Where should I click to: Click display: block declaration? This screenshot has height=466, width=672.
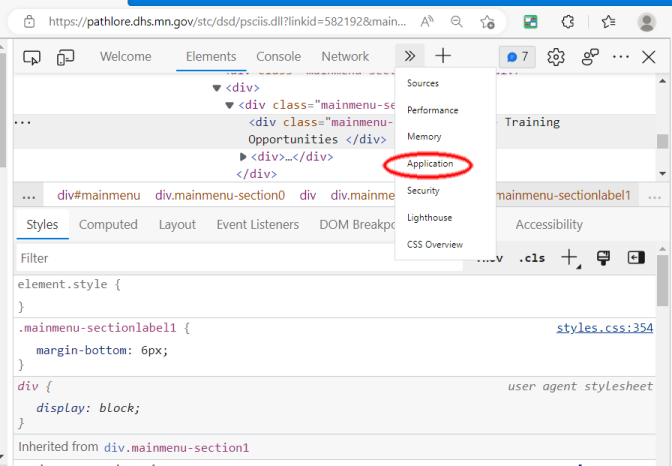tap(88, 408)
